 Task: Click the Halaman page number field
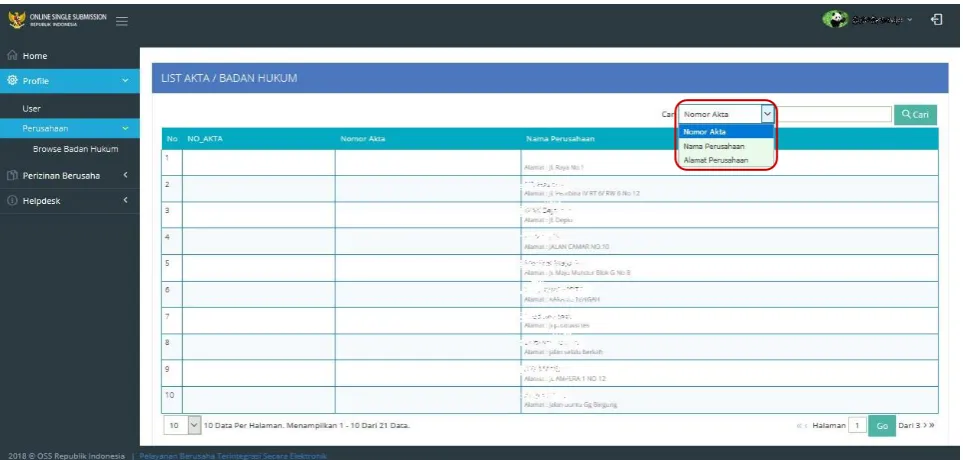pyautogui.click(x=857, y=426)
